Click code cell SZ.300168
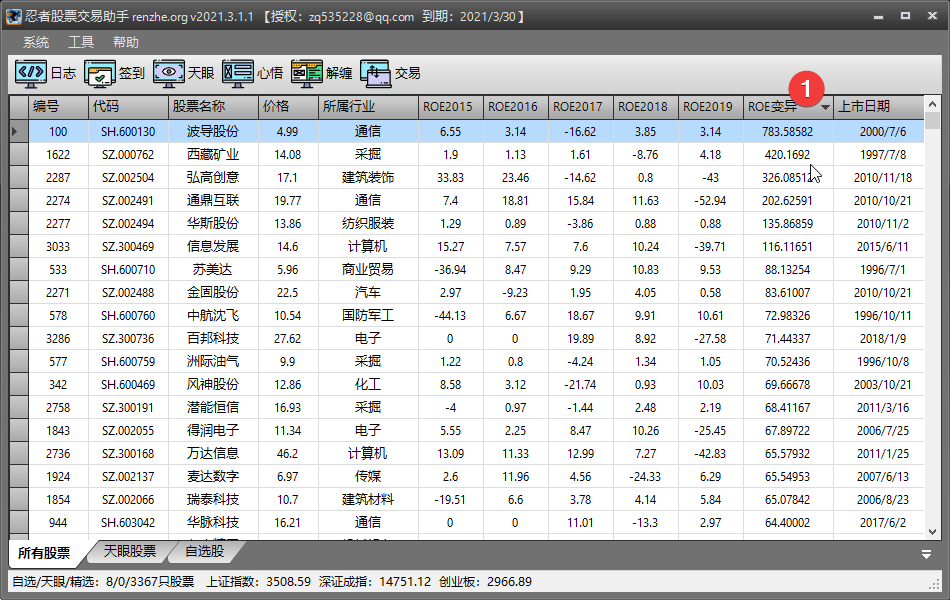950x600 pixels. coord(128,454)
